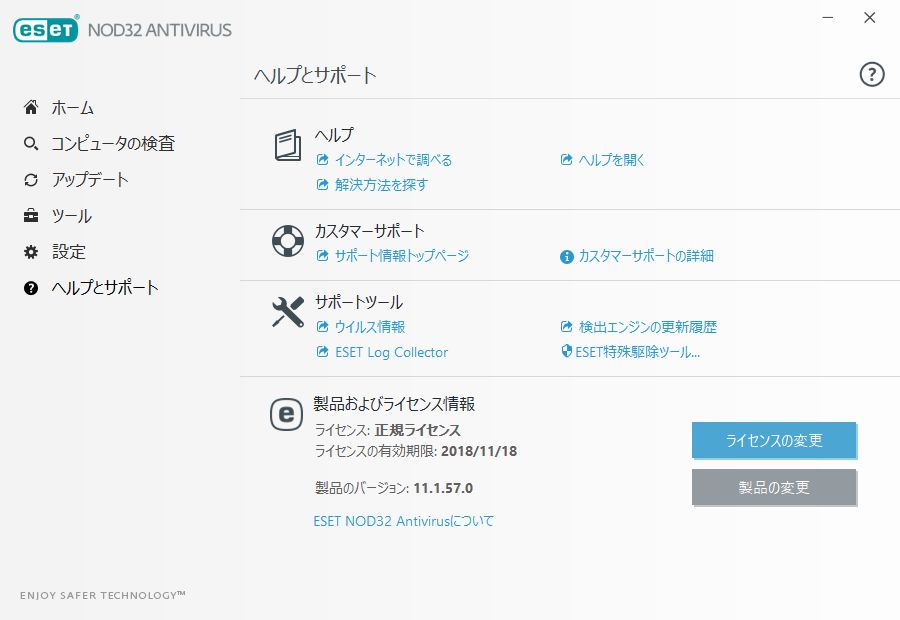Click the external-link icon beside 解決方法を探す
This screenshot has height=620, width=900.
point(323,185)
